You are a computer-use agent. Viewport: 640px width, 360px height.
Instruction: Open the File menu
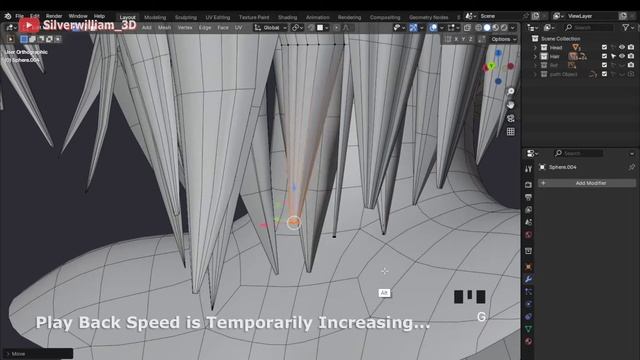pos(20,16)
